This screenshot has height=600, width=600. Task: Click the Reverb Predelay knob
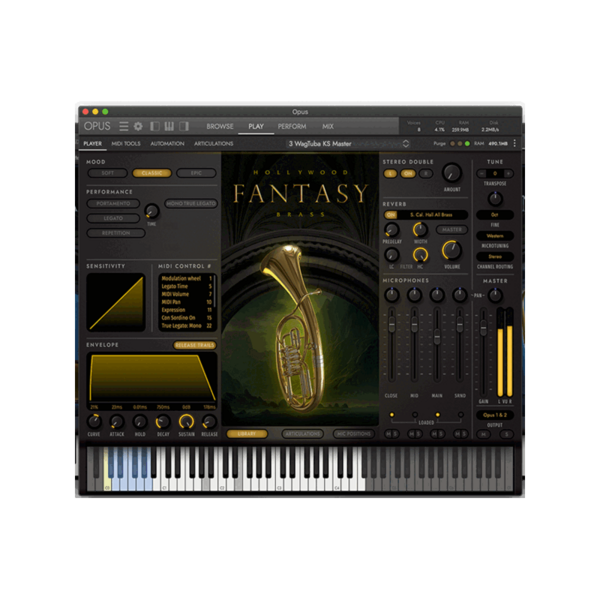[391, 230]
